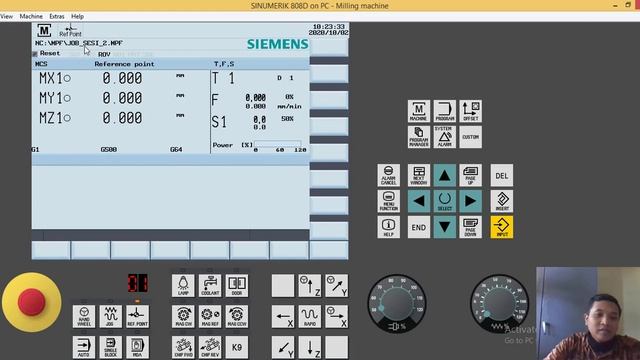Click the MAG CW magazine key
This screenshot has height=360, width=640.
click(x=183, y=316)
